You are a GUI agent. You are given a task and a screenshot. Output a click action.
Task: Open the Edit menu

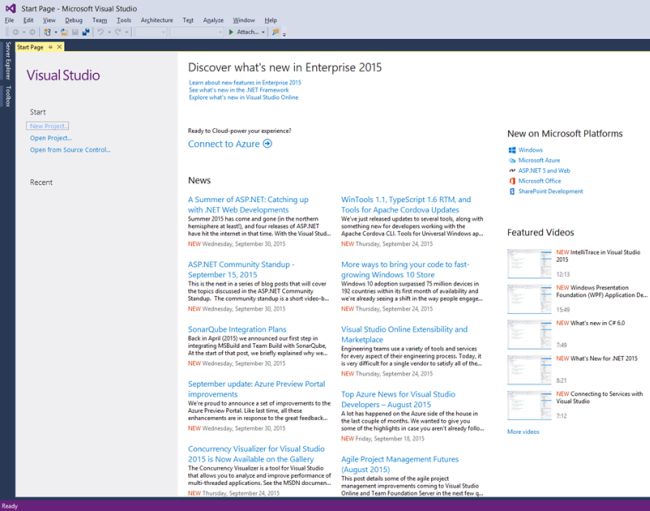coord(28,20)
